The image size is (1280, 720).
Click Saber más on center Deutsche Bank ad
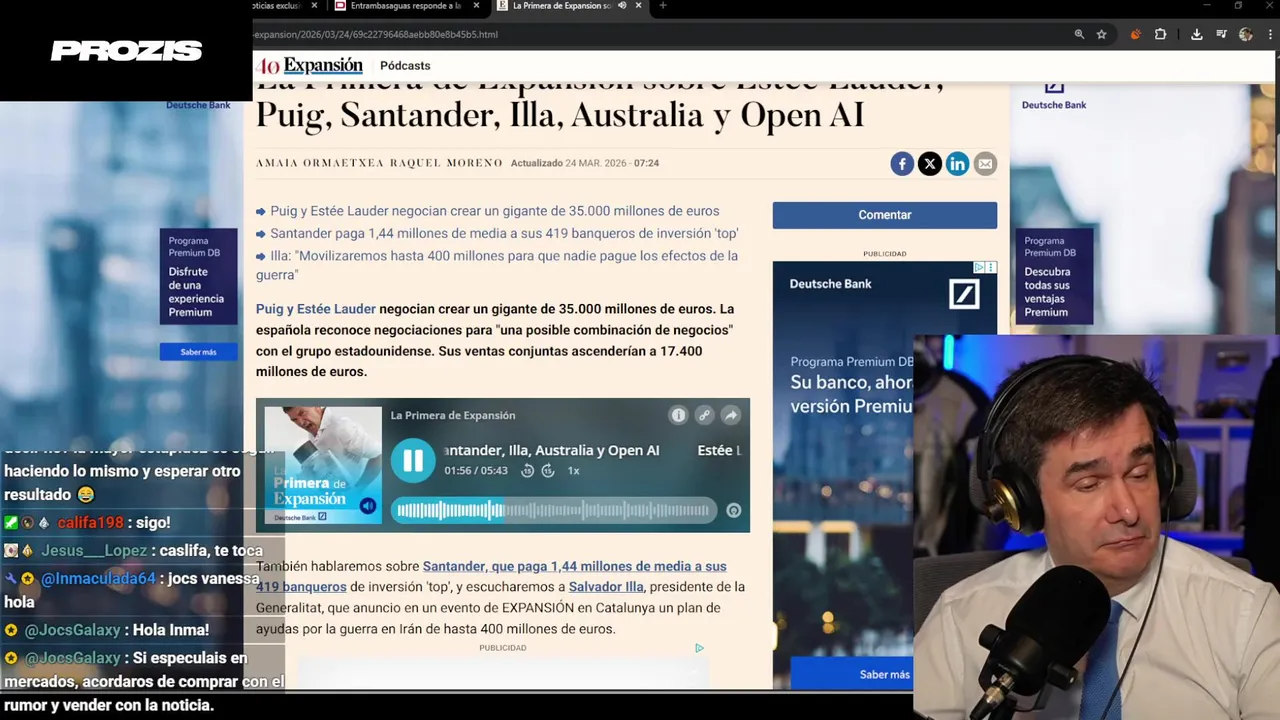pos(884,674)
